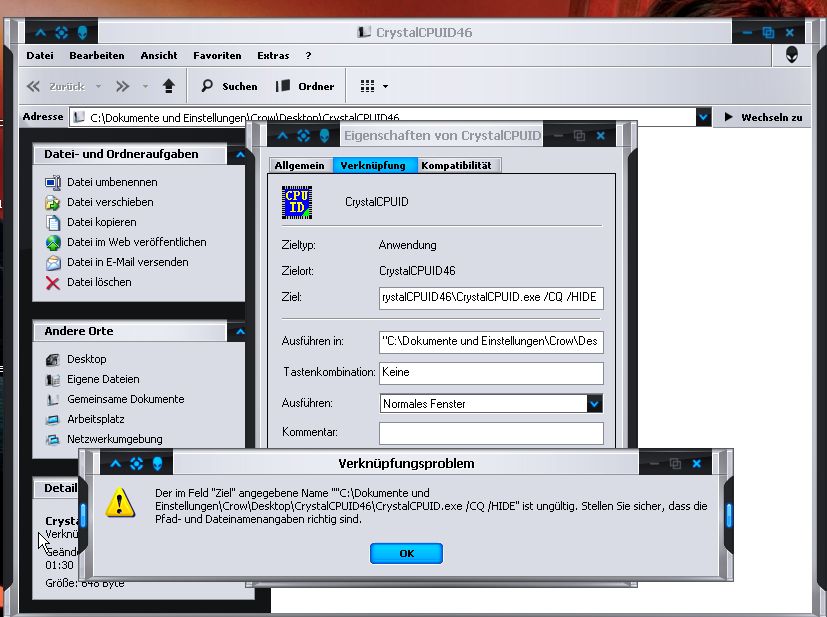The height and width of the screenshot is (617, 827).
Task: Open Eigene Dateien under Andere Orte
Action: (x=103, y=379)
